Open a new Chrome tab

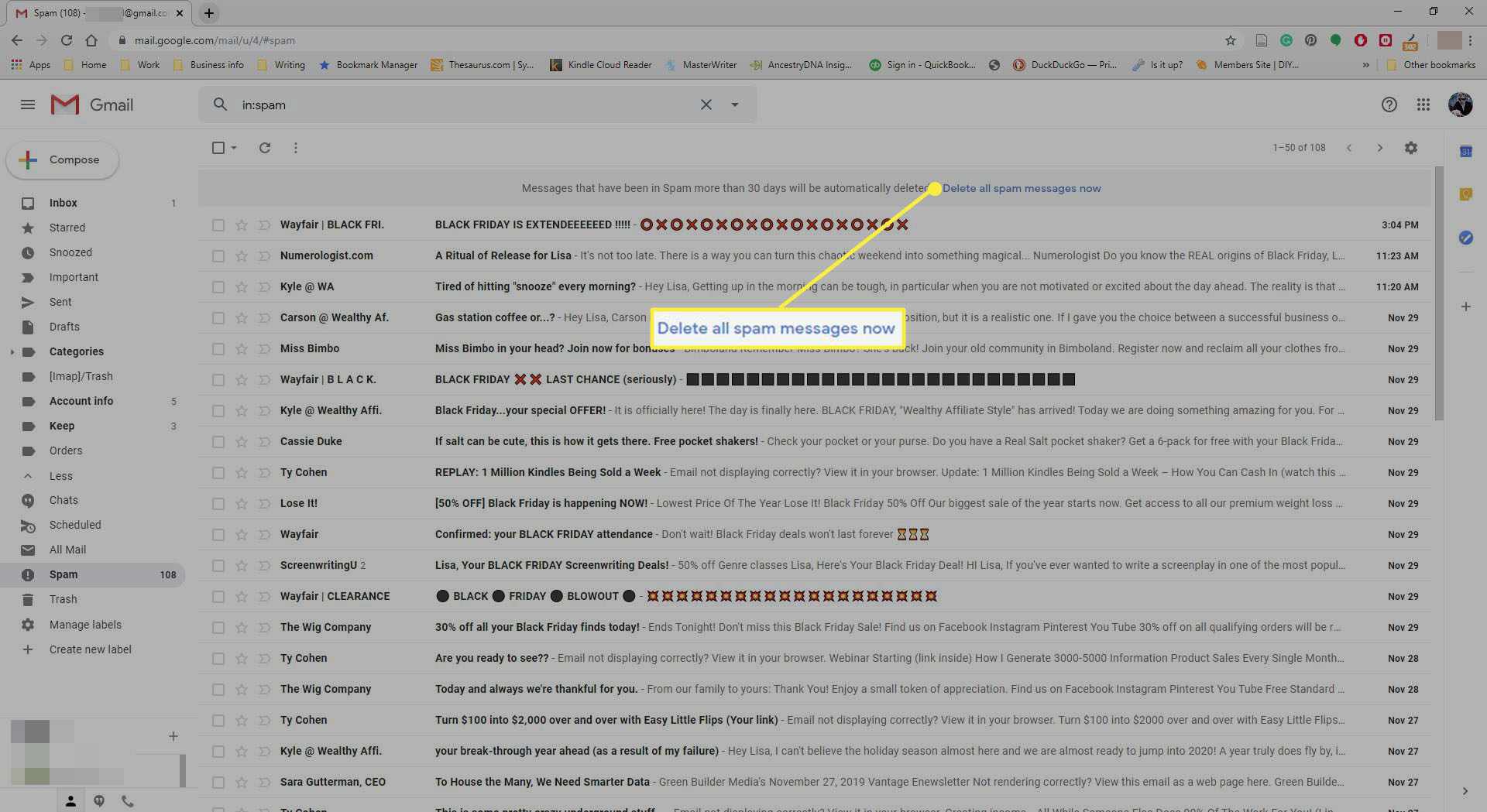[209, 12]
